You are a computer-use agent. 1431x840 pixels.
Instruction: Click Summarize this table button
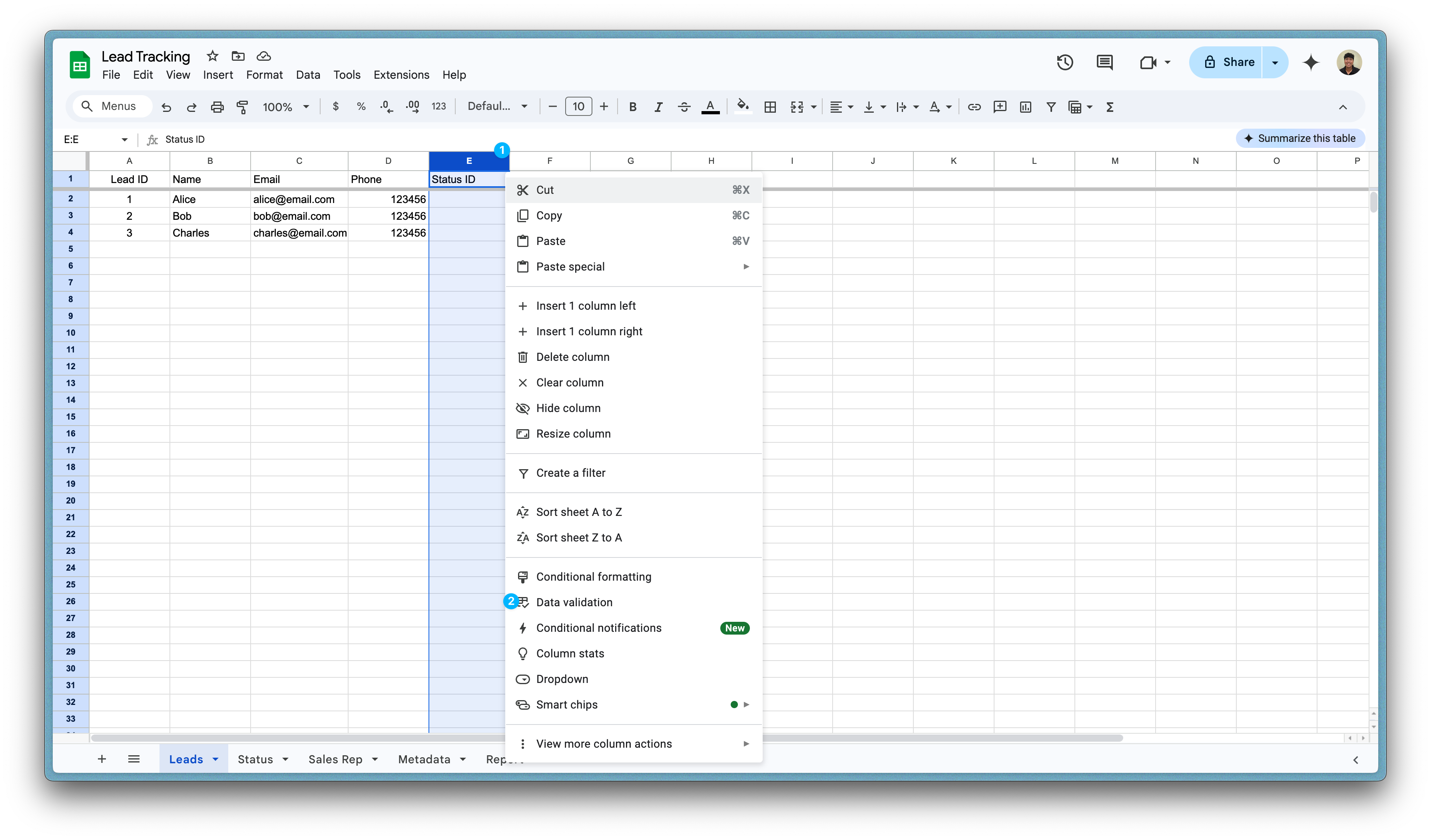tap(1300, 138)
